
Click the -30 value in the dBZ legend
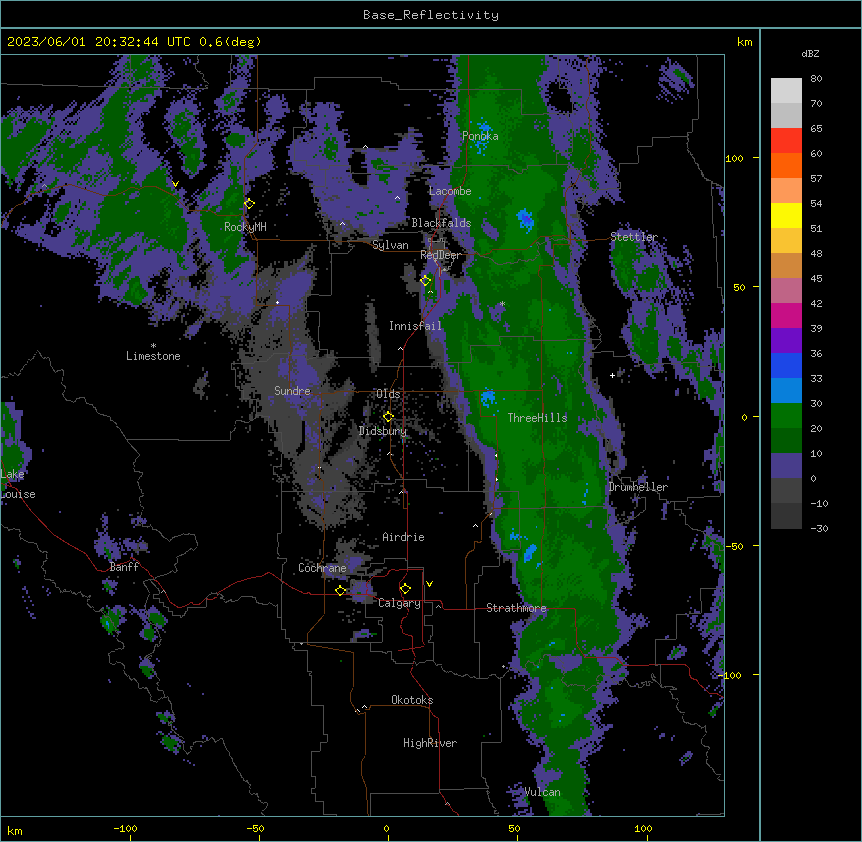819,528
